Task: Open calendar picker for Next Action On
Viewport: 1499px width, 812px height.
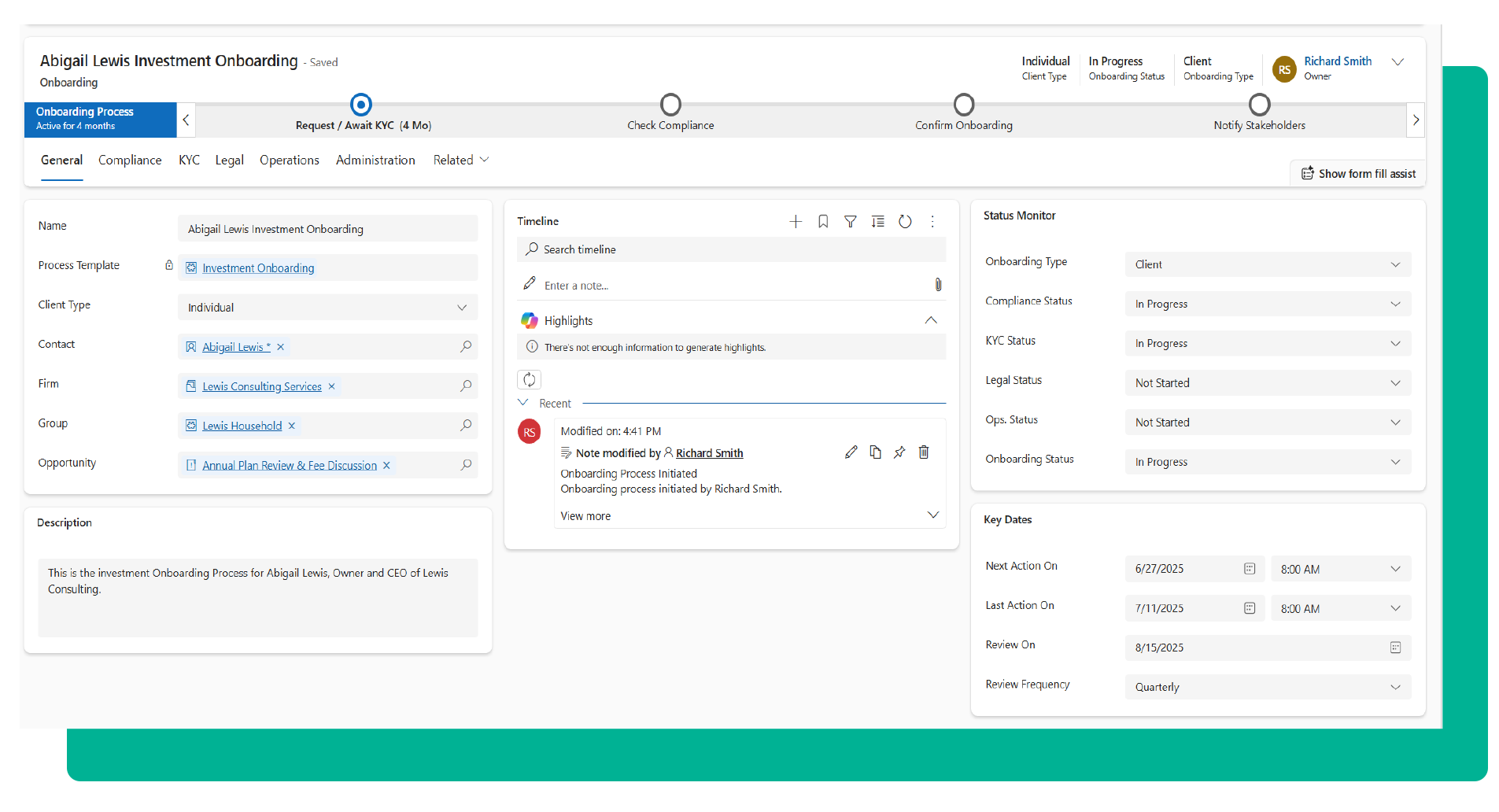Action: coord(1249,569)
